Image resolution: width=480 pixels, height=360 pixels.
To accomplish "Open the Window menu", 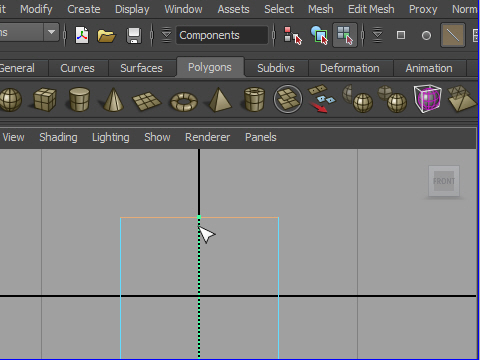I will [x=183, y=9].
